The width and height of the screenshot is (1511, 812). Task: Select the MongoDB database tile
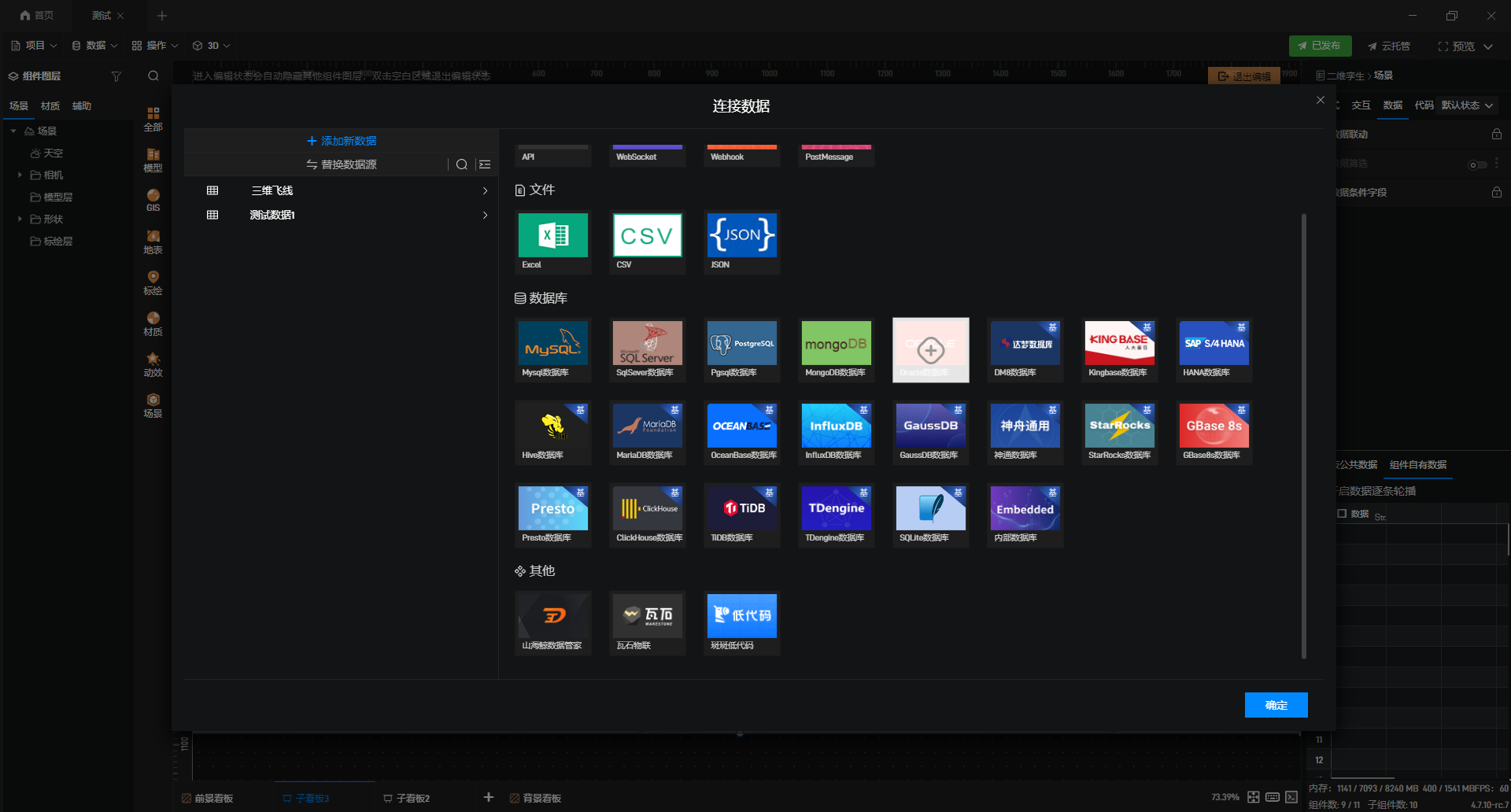(x=836, y=349)
